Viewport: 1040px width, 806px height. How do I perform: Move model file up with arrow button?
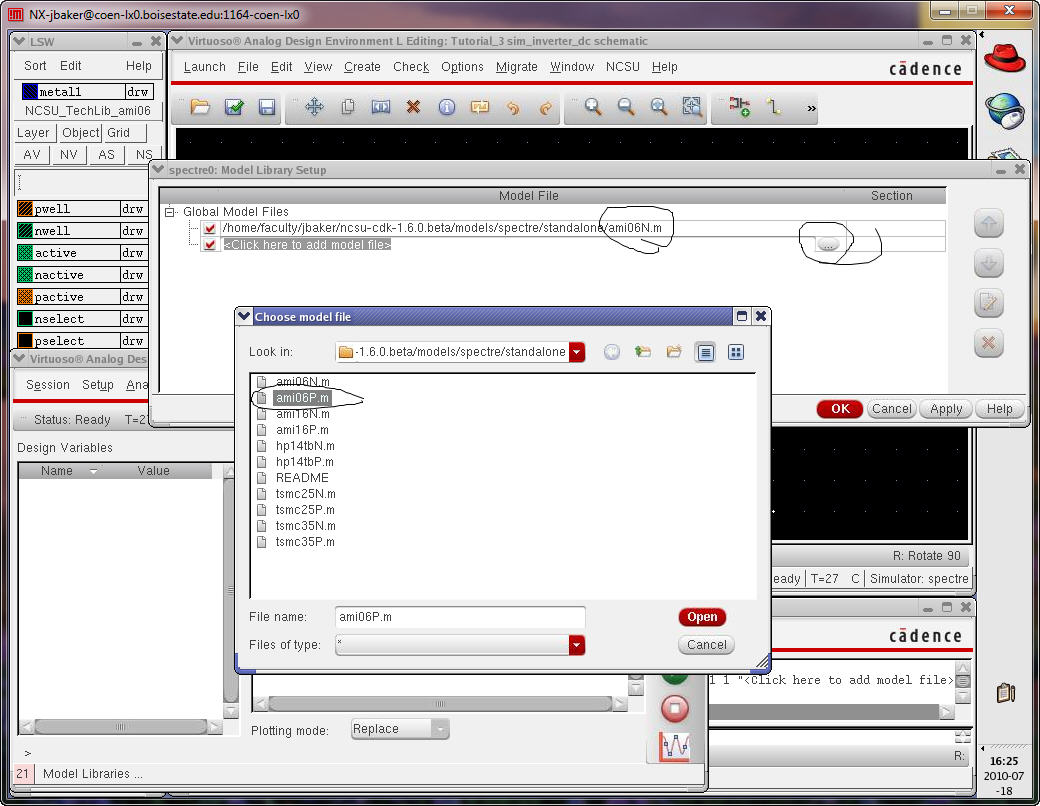(988, 225)
